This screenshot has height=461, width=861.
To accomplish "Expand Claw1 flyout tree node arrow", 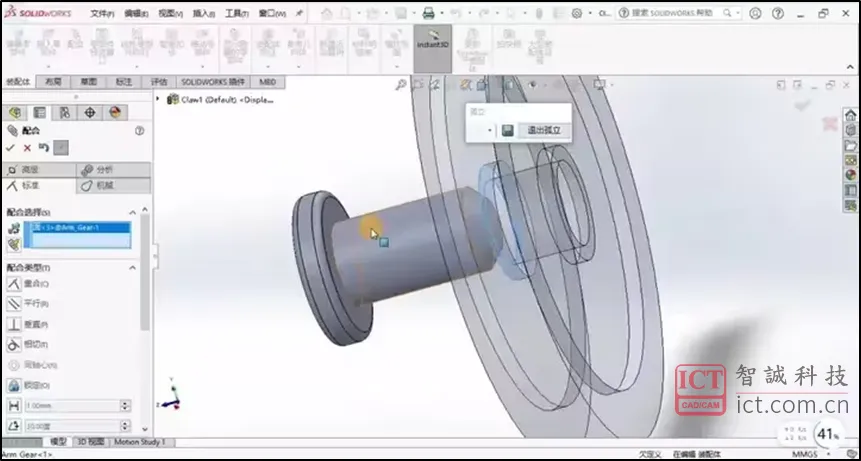I will (158, 99).
